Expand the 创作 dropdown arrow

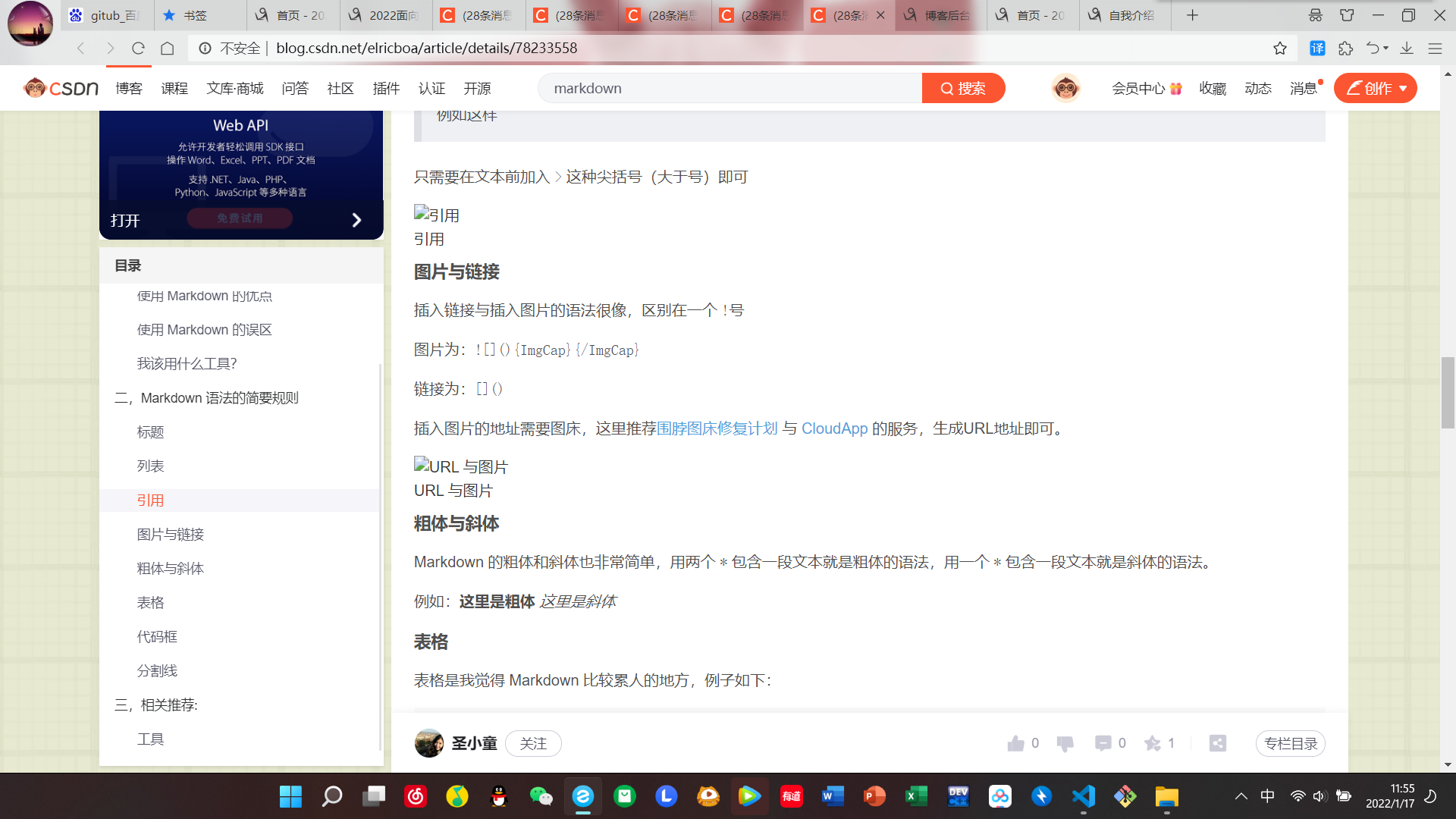[x=1403, y=89]
